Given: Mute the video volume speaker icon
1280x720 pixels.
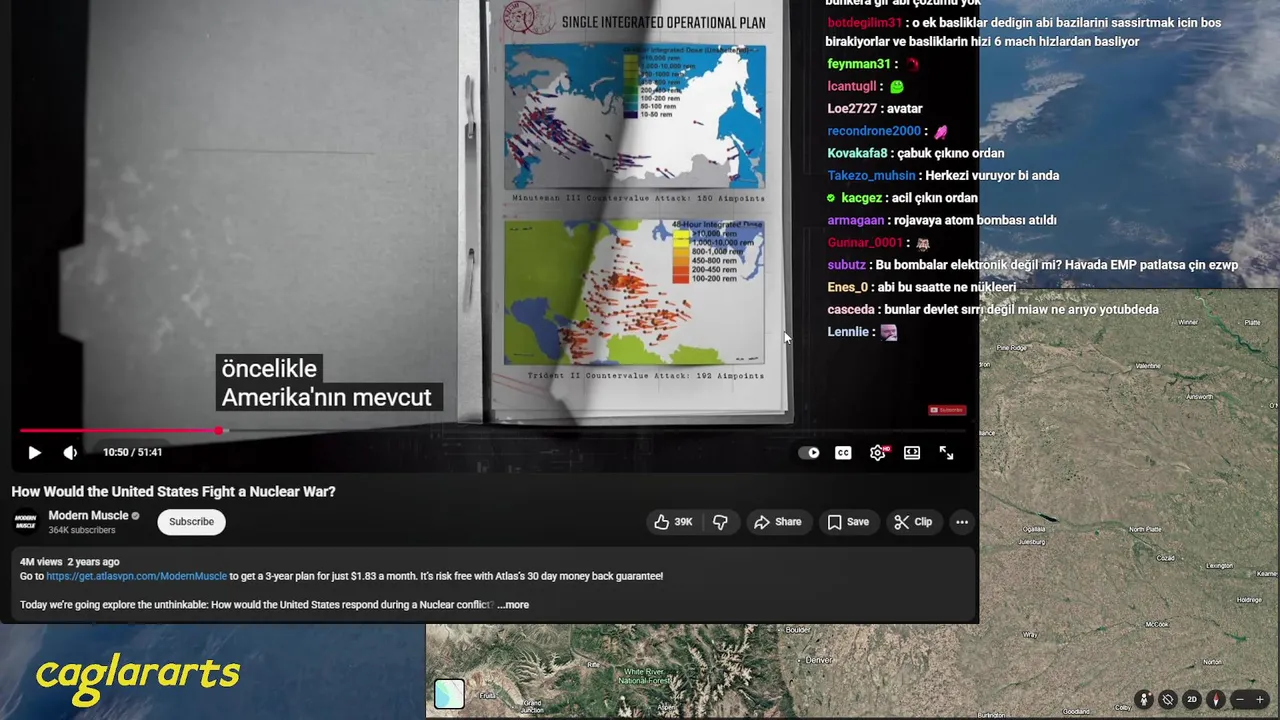Looking at the screenshot, I should pyautogui.click(x=70, y=453).
